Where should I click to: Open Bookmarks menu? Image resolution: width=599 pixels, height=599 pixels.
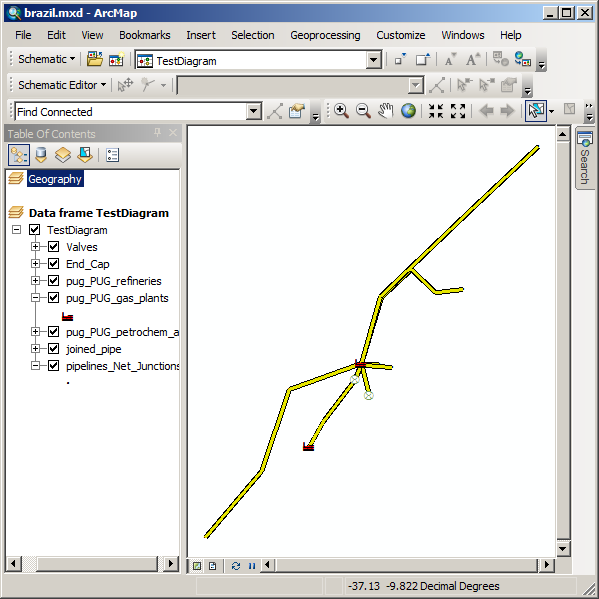point(144,35)
